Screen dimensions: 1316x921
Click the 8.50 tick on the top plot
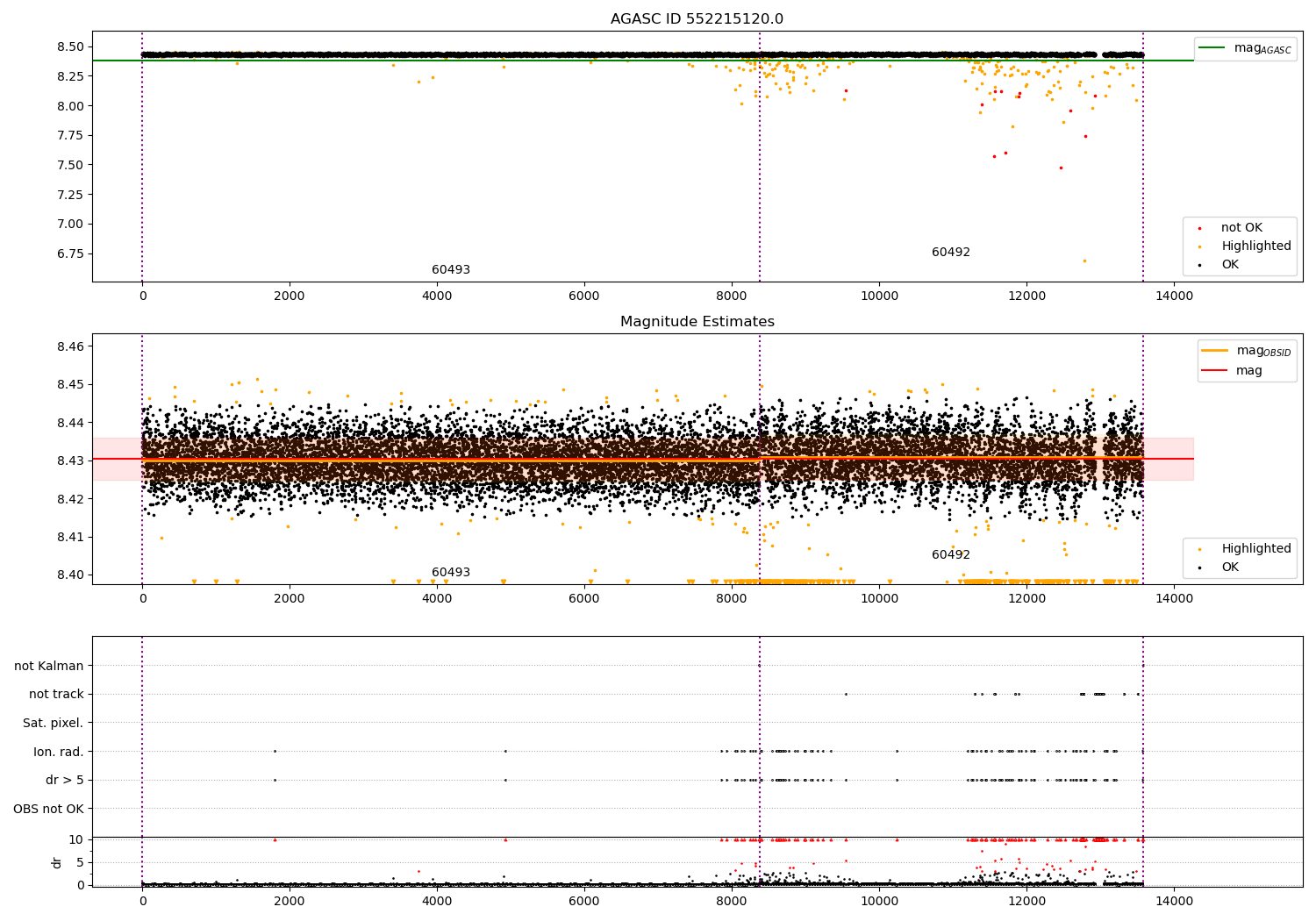70,46
